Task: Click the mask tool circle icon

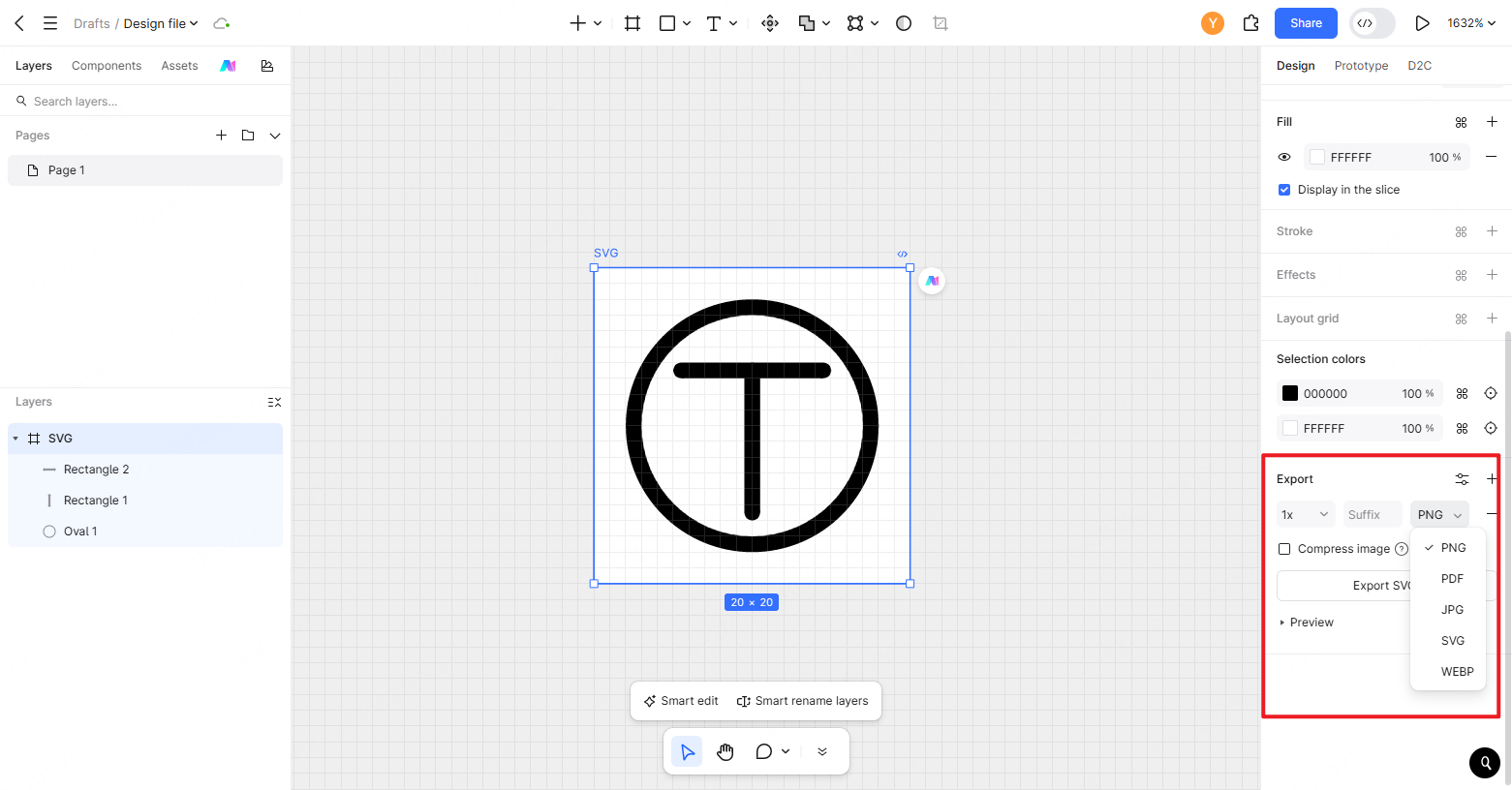Action: point(904,23)
